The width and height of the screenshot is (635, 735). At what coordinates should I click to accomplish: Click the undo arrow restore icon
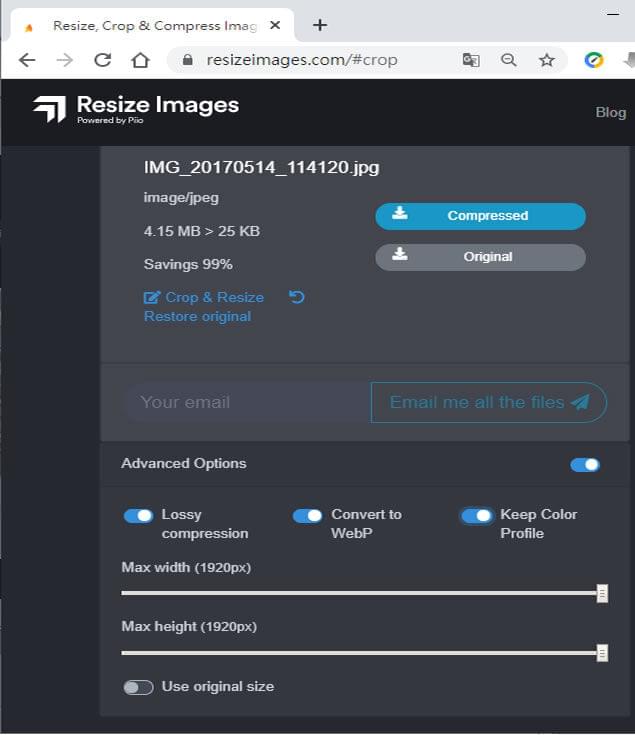coord(297,297)
